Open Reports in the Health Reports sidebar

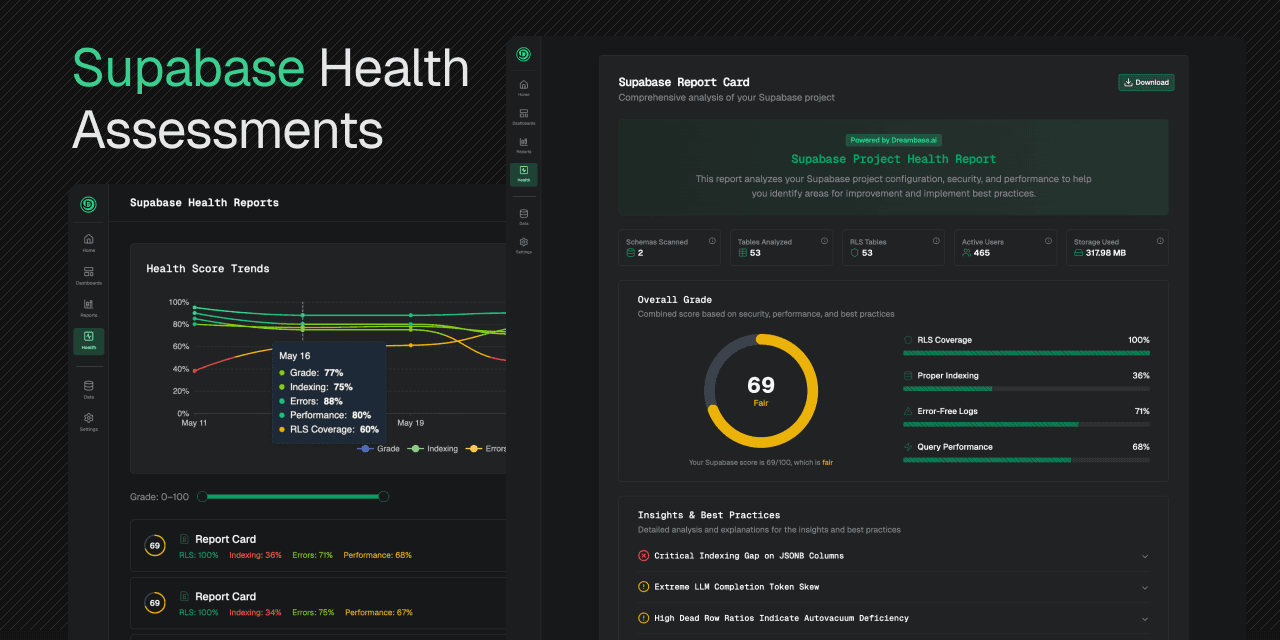click(88, 308)
